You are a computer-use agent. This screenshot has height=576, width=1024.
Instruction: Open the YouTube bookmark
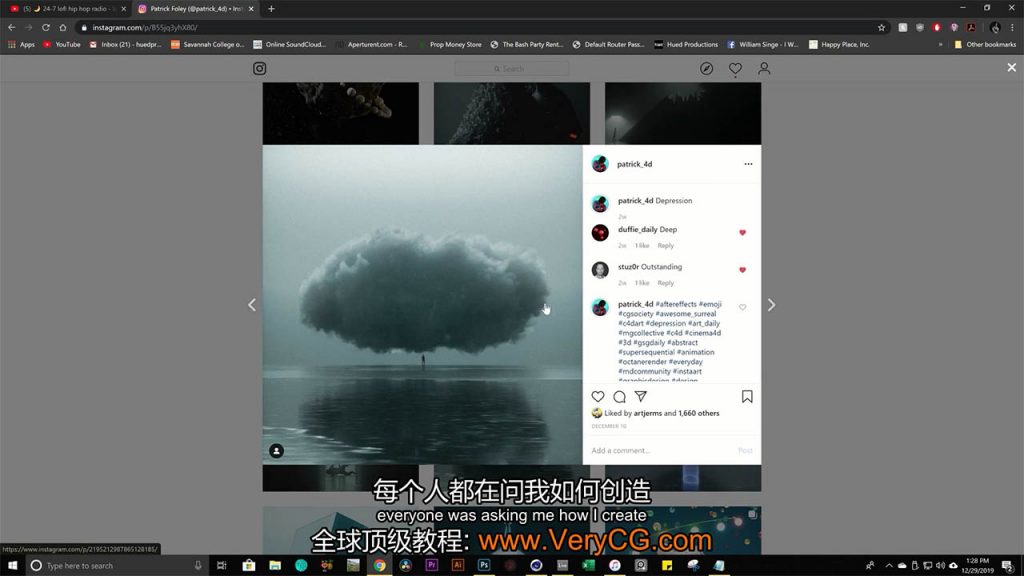pos(62,44)
